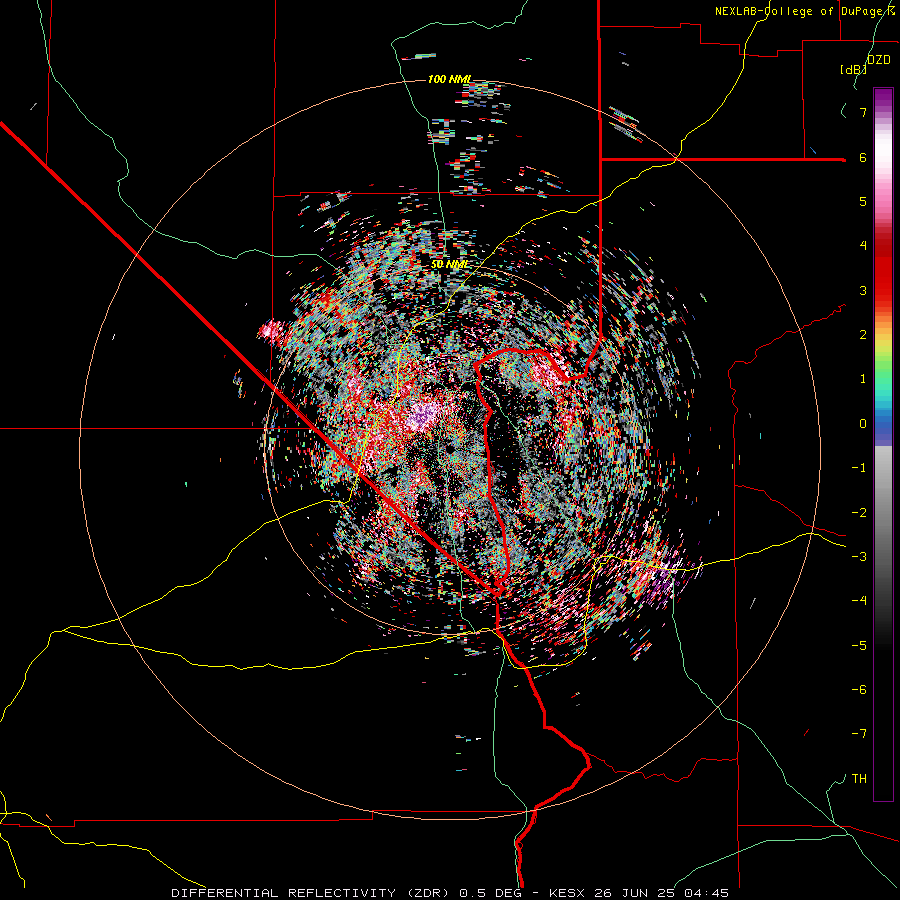
Task: Click the "0" value on the dB scale
Action: click(x=863, y=424)
